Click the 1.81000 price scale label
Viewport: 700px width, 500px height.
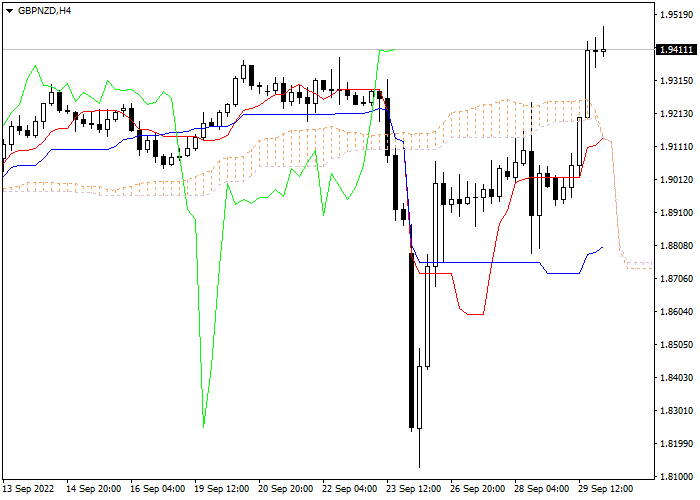pos(676,477)
